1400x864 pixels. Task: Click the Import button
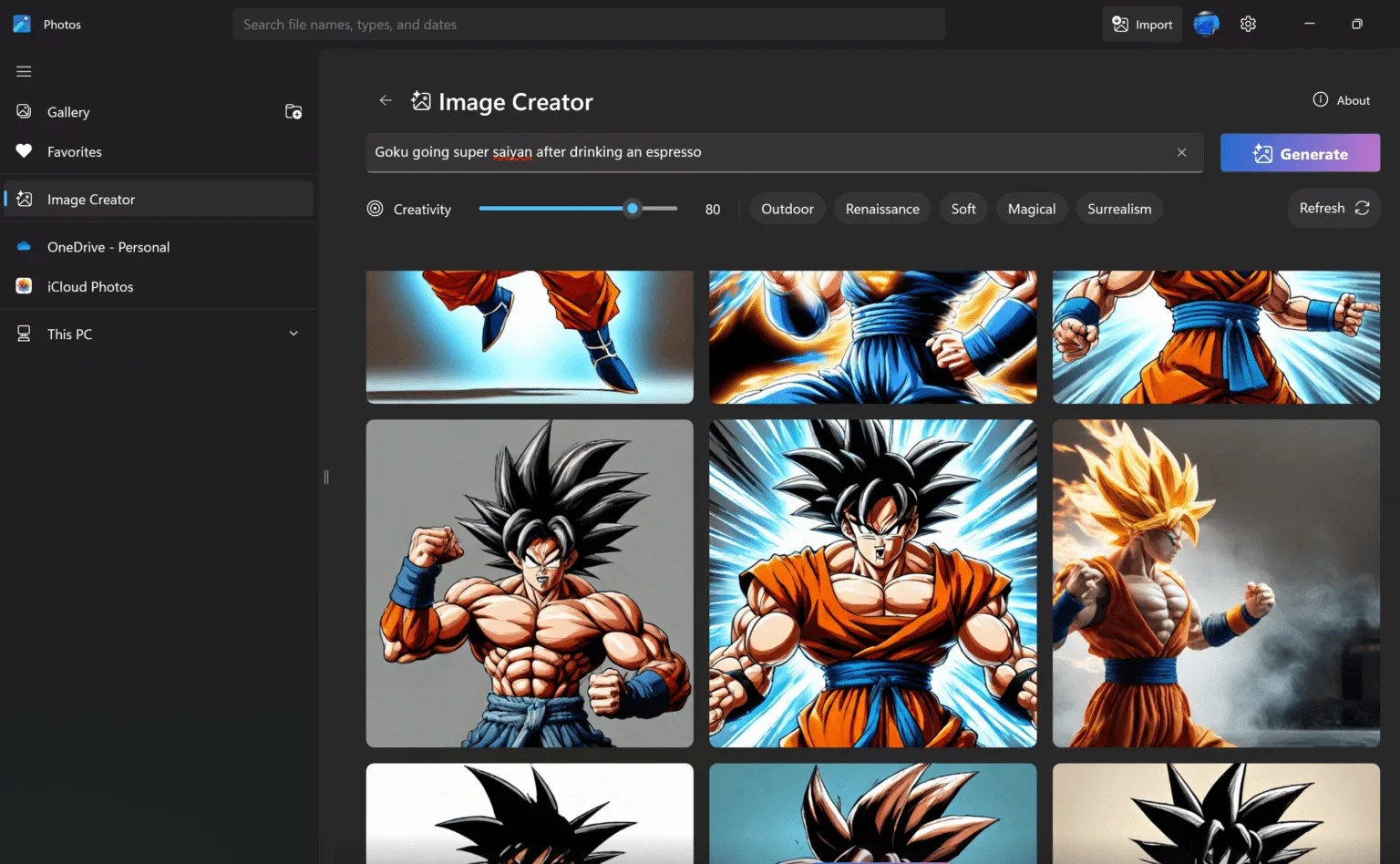1142,25
